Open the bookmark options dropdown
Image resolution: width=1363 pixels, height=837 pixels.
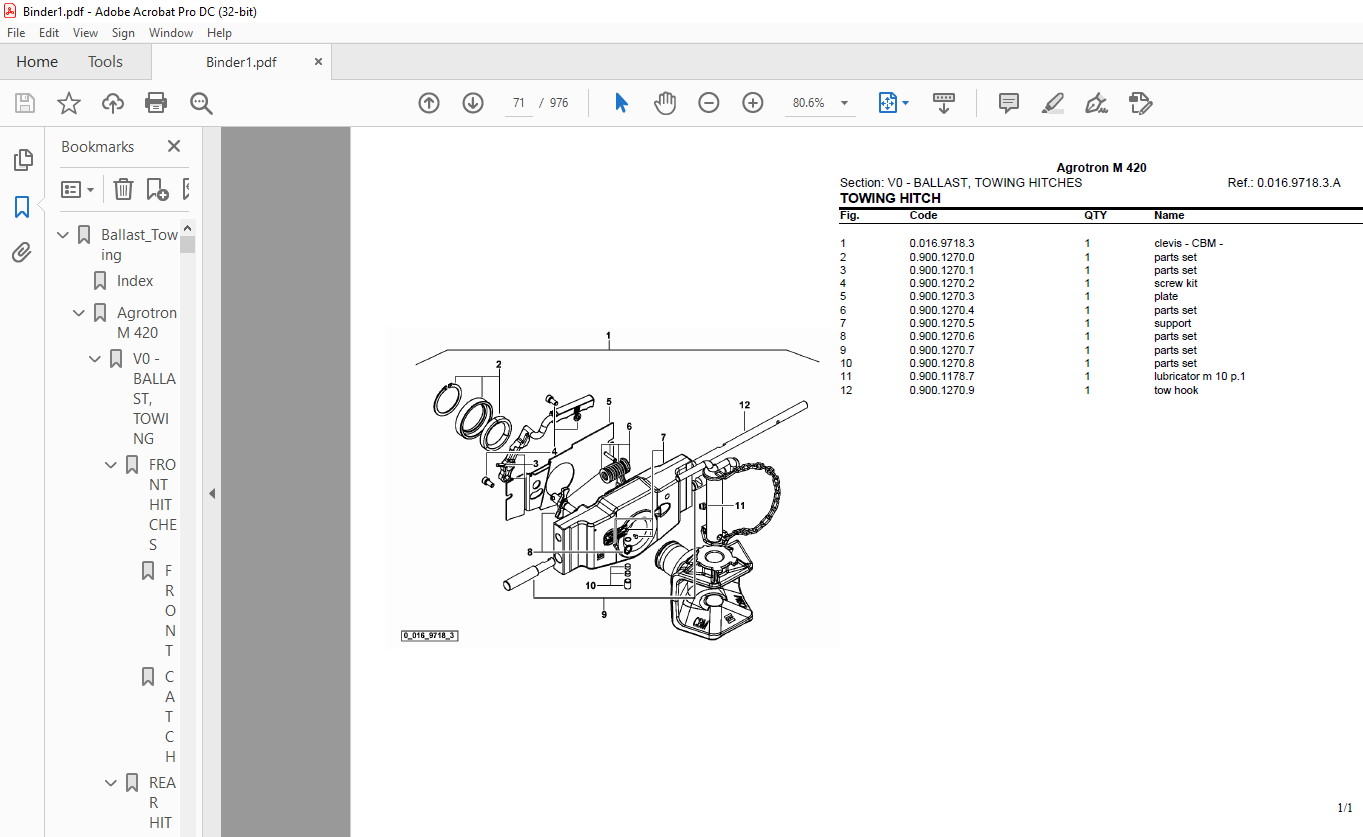[x=77, y=189]
